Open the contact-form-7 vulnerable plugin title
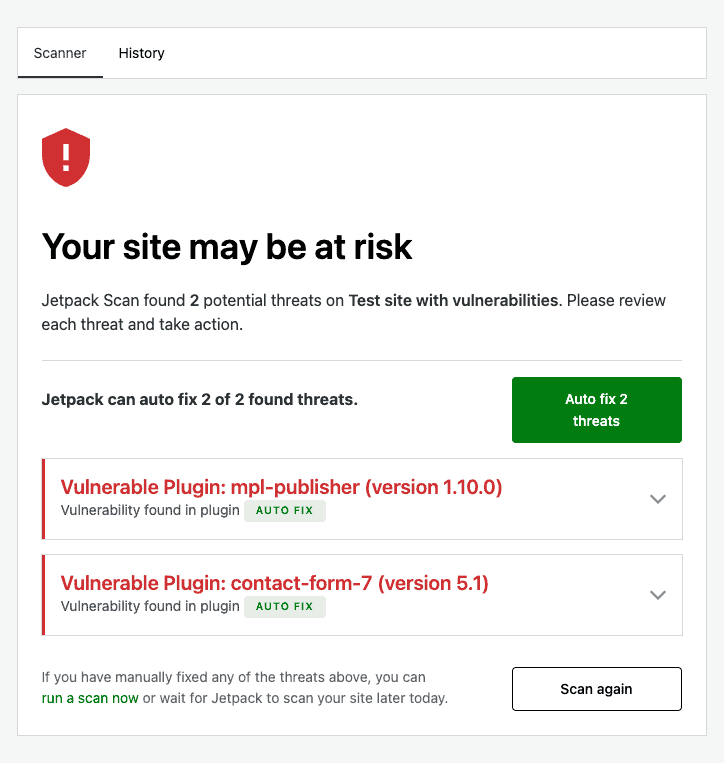Image resolution: width=724 pixels, height=763 pixels. point(274,583)
